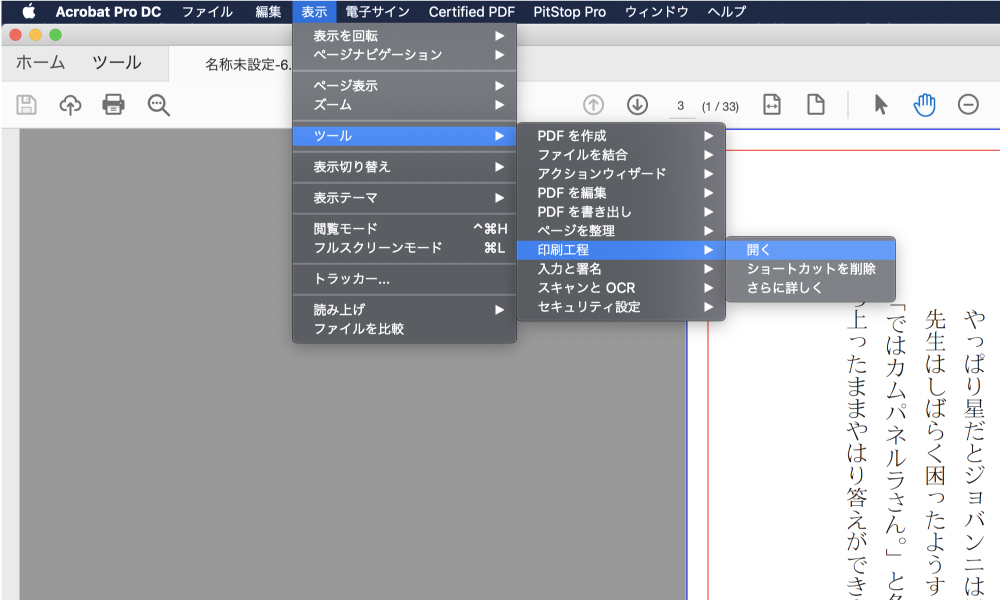Click the magnifier search icon

click(158, 105)
